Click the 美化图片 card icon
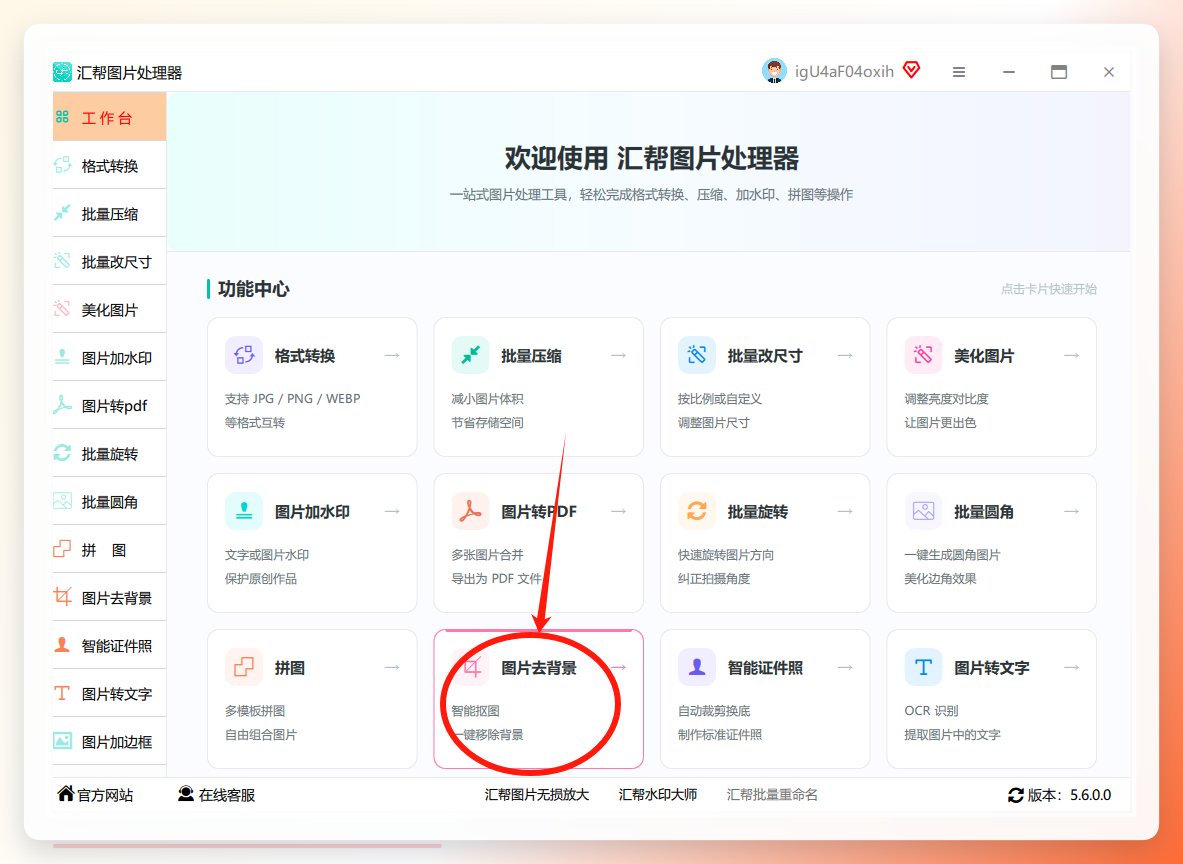 click(x=923, y=355)
